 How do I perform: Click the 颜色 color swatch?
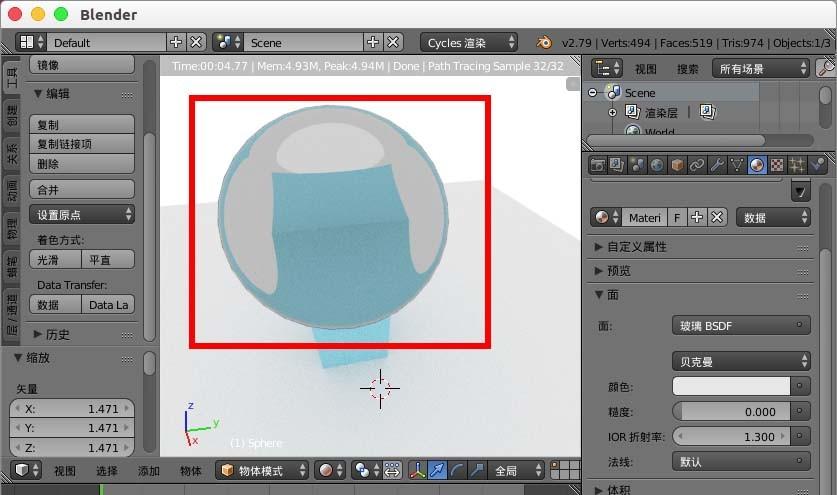coord(731,386)
